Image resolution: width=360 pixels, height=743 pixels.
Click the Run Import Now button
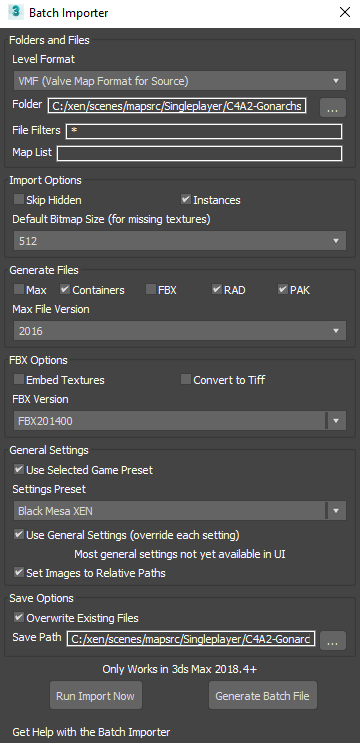point(96,696)
